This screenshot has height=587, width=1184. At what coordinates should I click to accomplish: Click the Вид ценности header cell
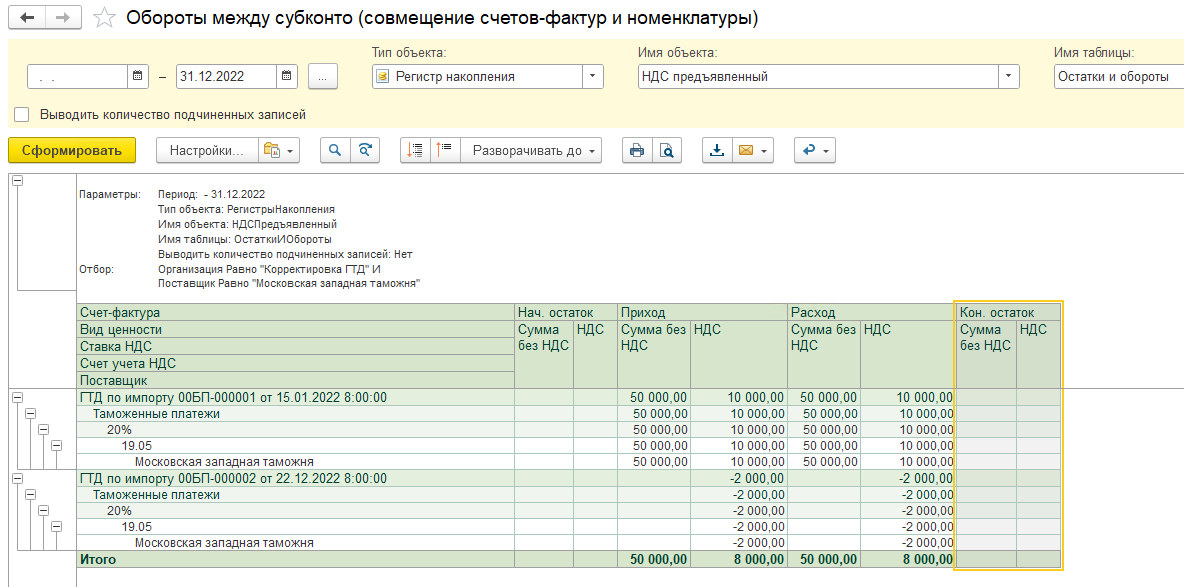[295, 329]
